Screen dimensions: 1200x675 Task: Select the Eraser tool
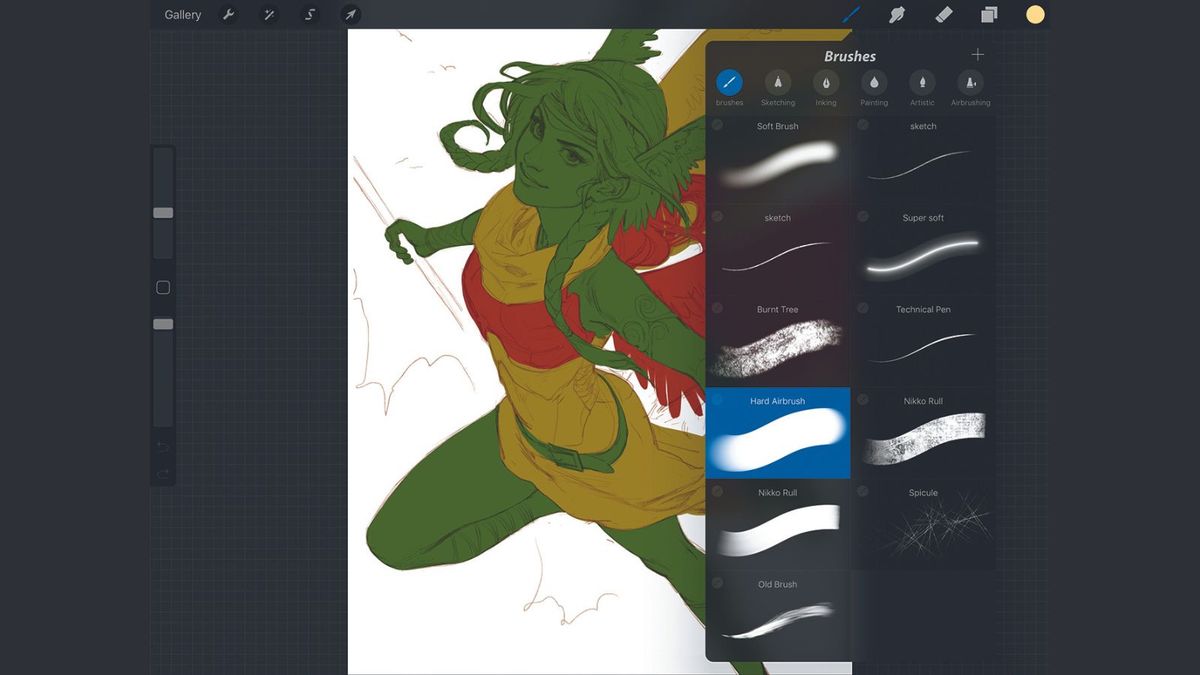pyautogui.click(x=943, y=14)
